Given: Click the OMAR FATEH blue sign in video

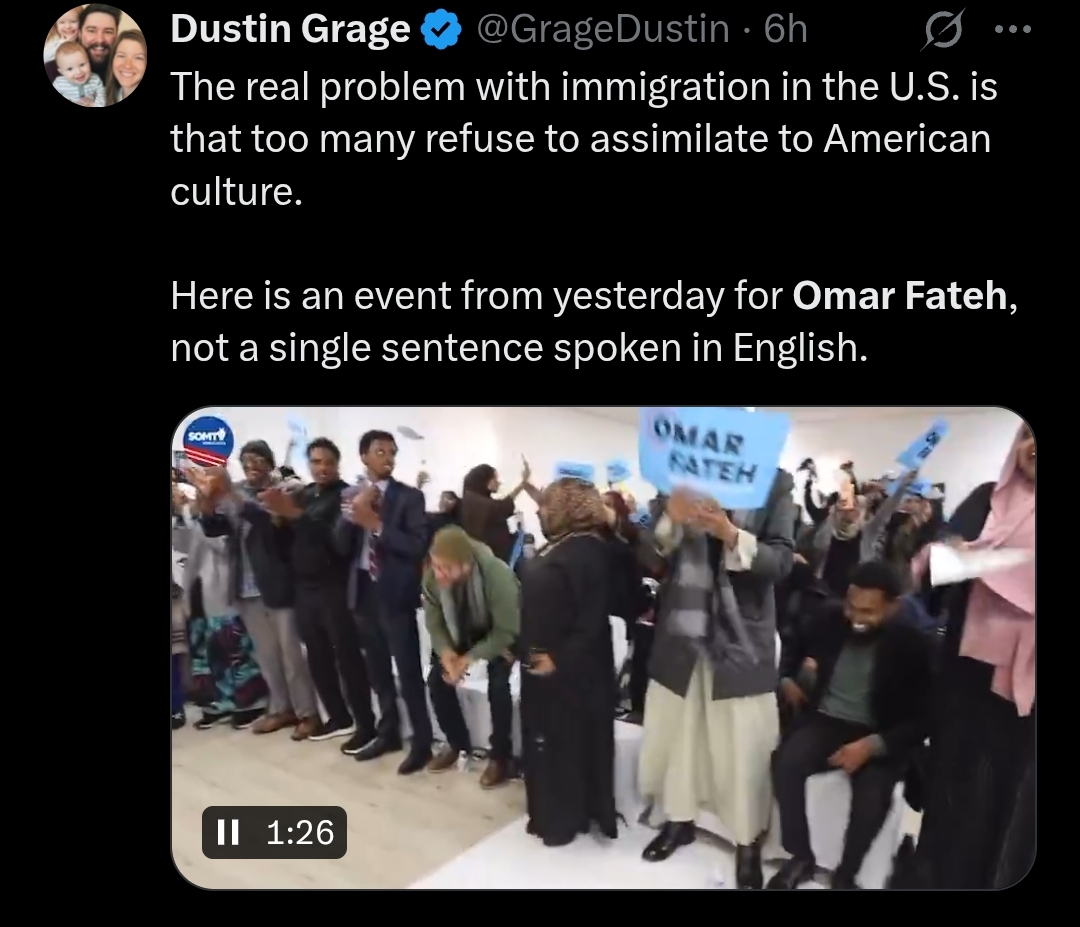Looking at the screenshot, I should (x=712, y=457).
